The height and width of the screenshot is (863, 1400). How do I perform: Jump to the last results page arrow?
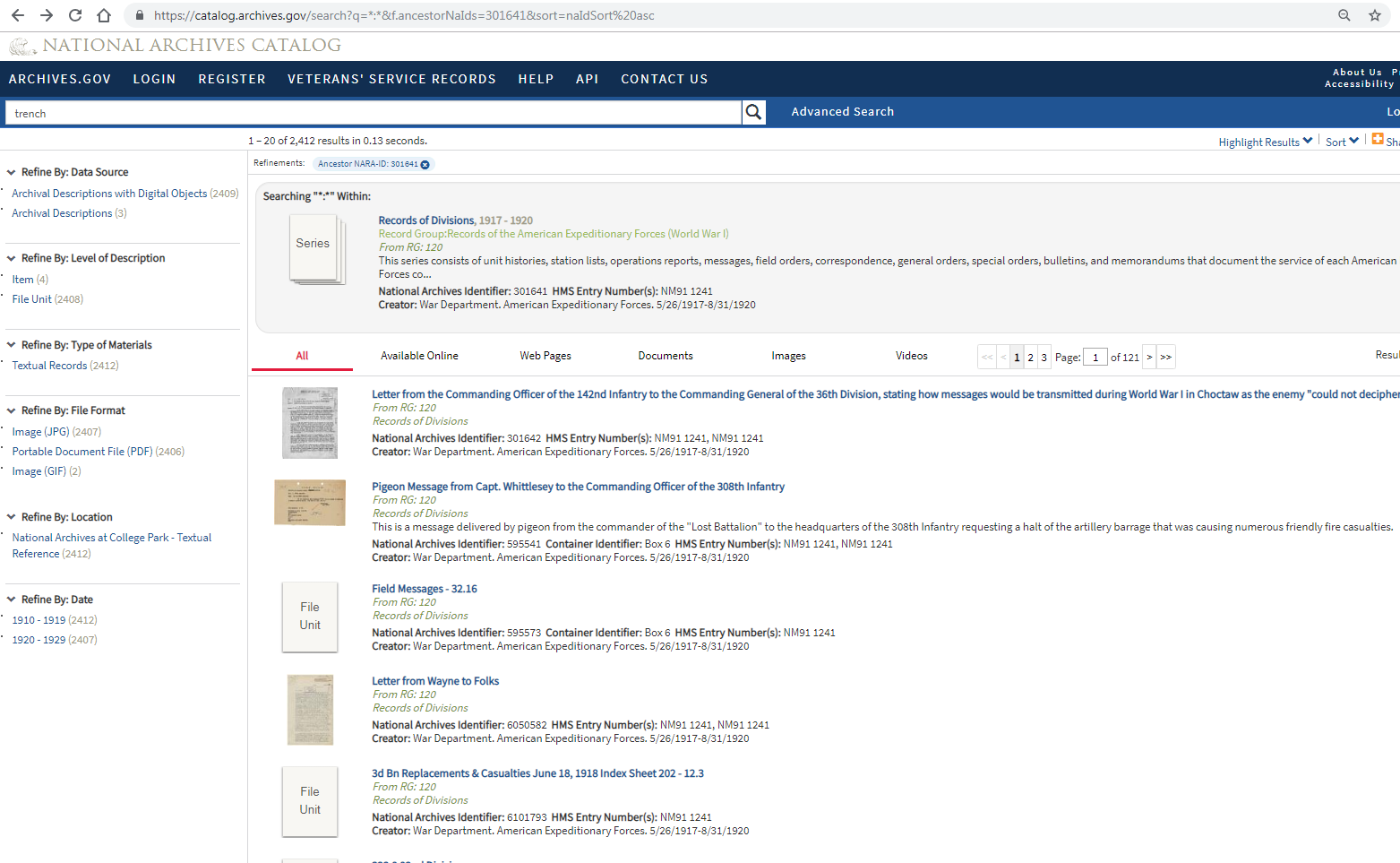[x=1165, y=357]
